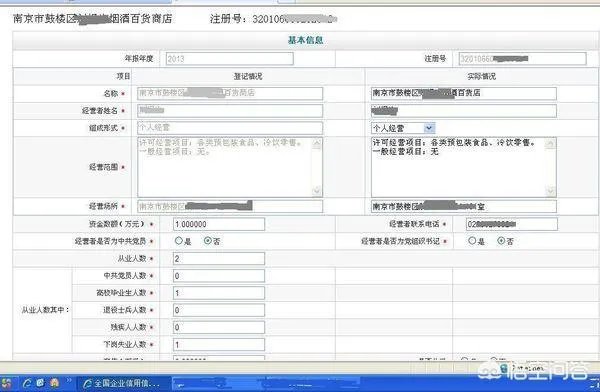Click the second quick launch icon beside IE
Viewport: 600px width, 392px height.
(x=40, y=383)
